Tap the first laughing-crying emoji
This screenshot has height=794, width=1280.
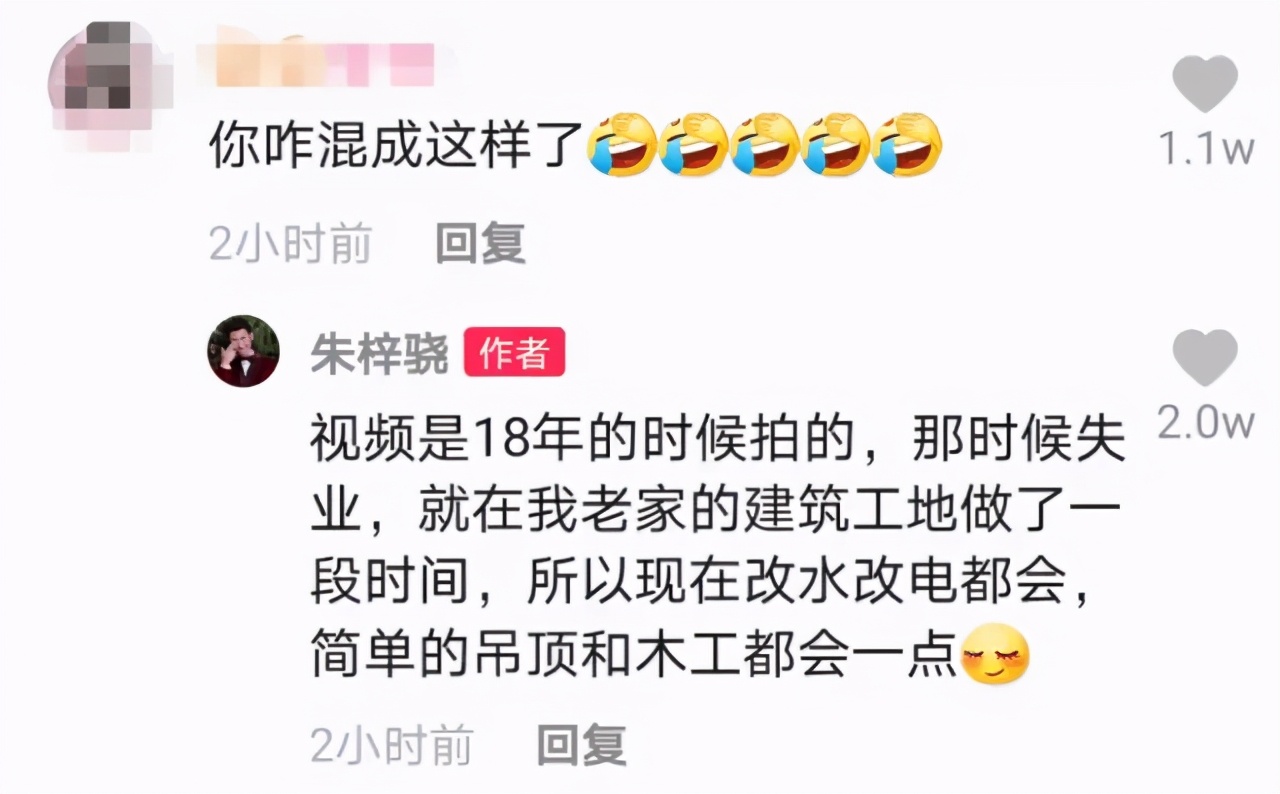click(x=622, y=146)
